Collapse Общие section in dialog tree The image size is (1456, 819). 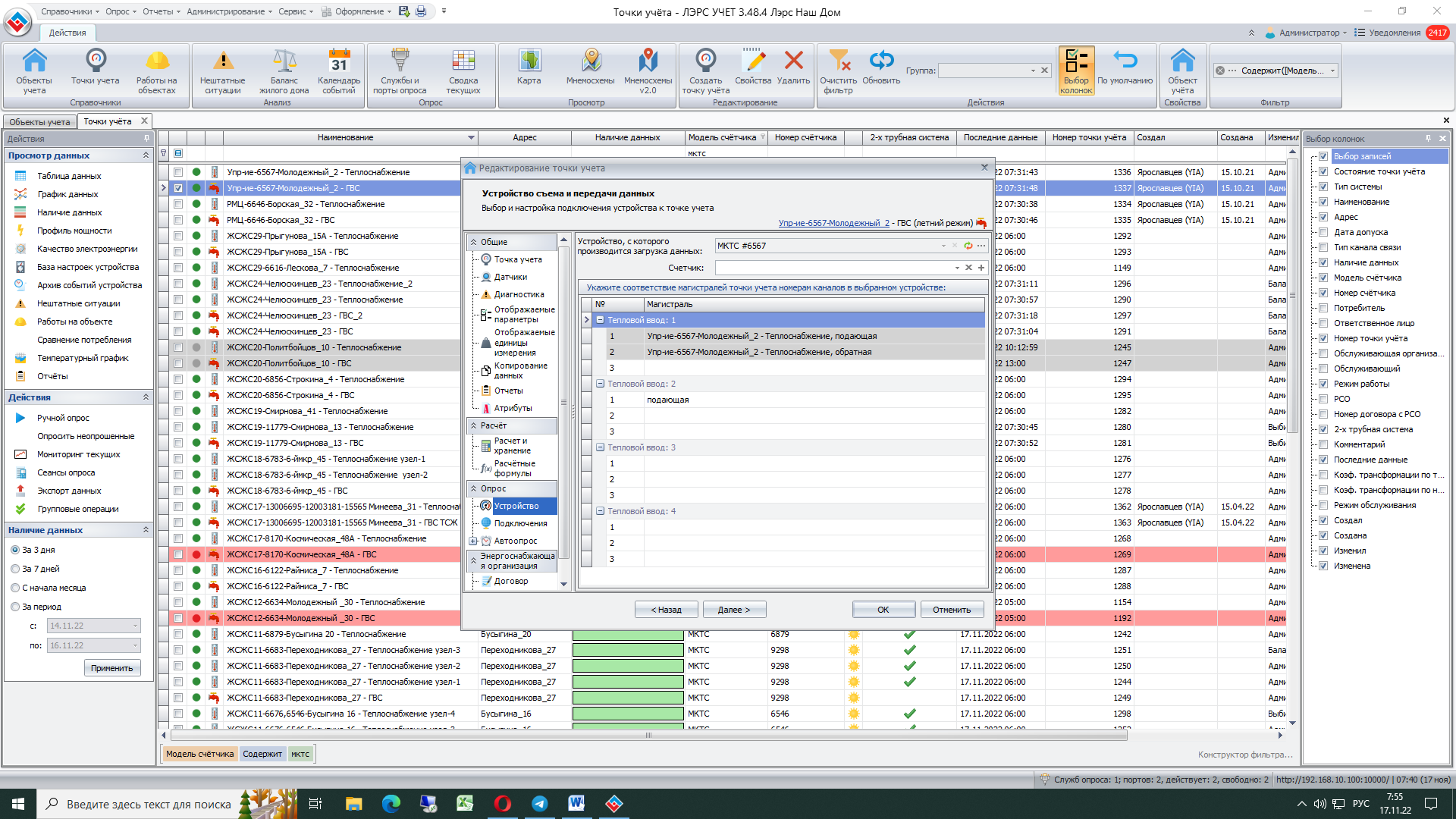point(474,242)
